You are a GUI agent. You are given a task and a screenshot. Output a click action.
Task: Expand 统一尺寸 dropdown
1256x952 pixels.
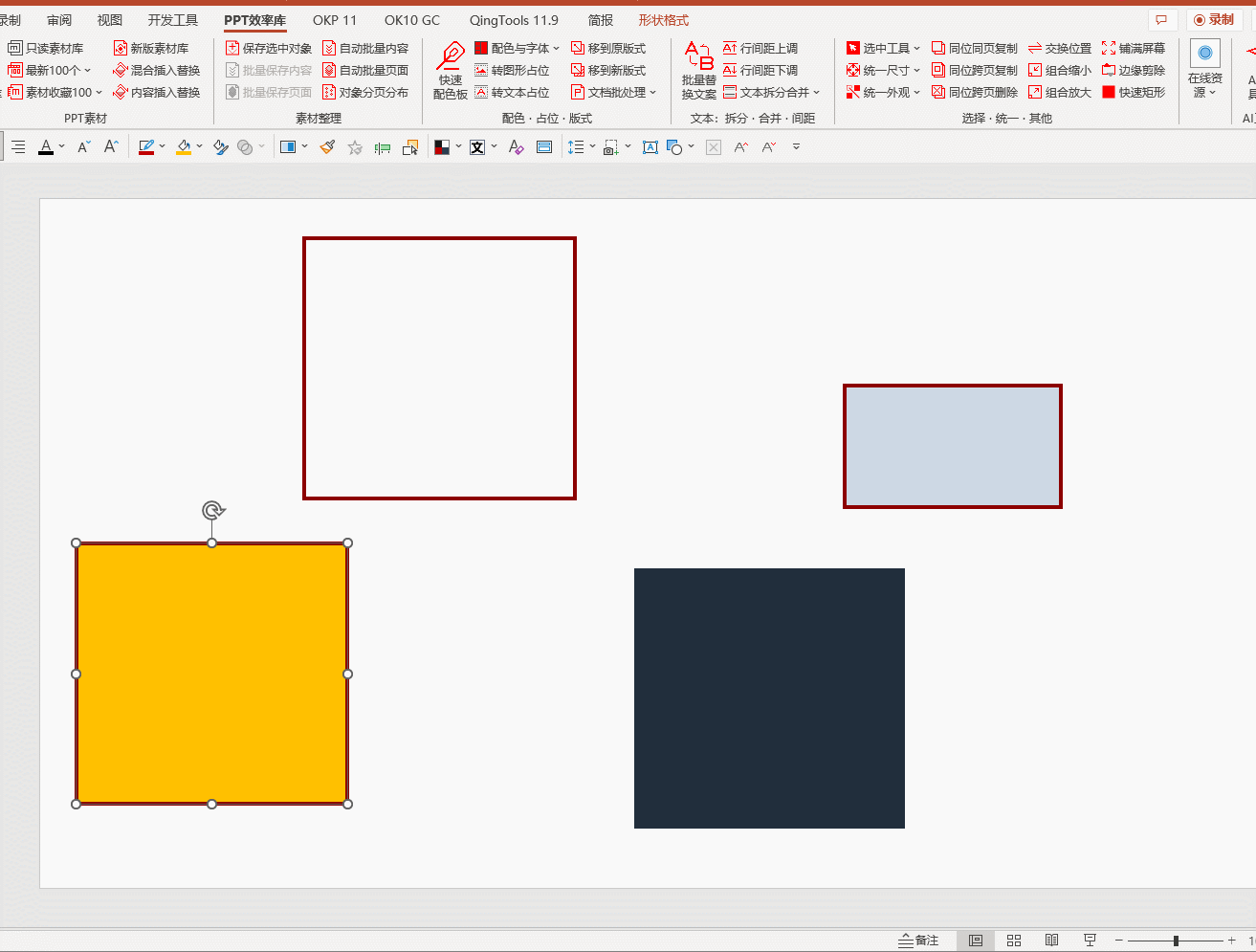[x=916, y=70]
